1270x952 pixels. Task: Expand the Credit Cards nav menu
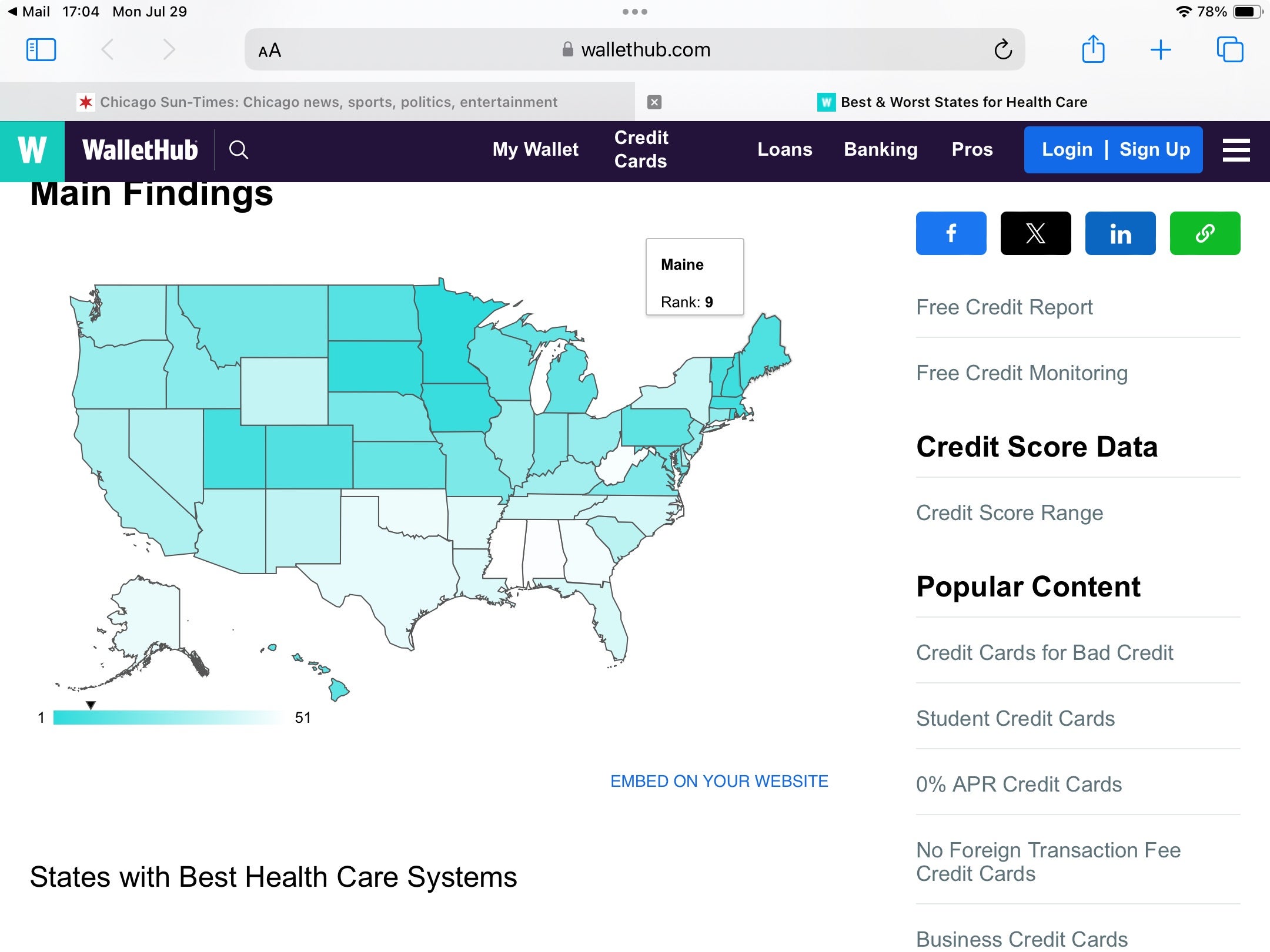click(641, 149)
